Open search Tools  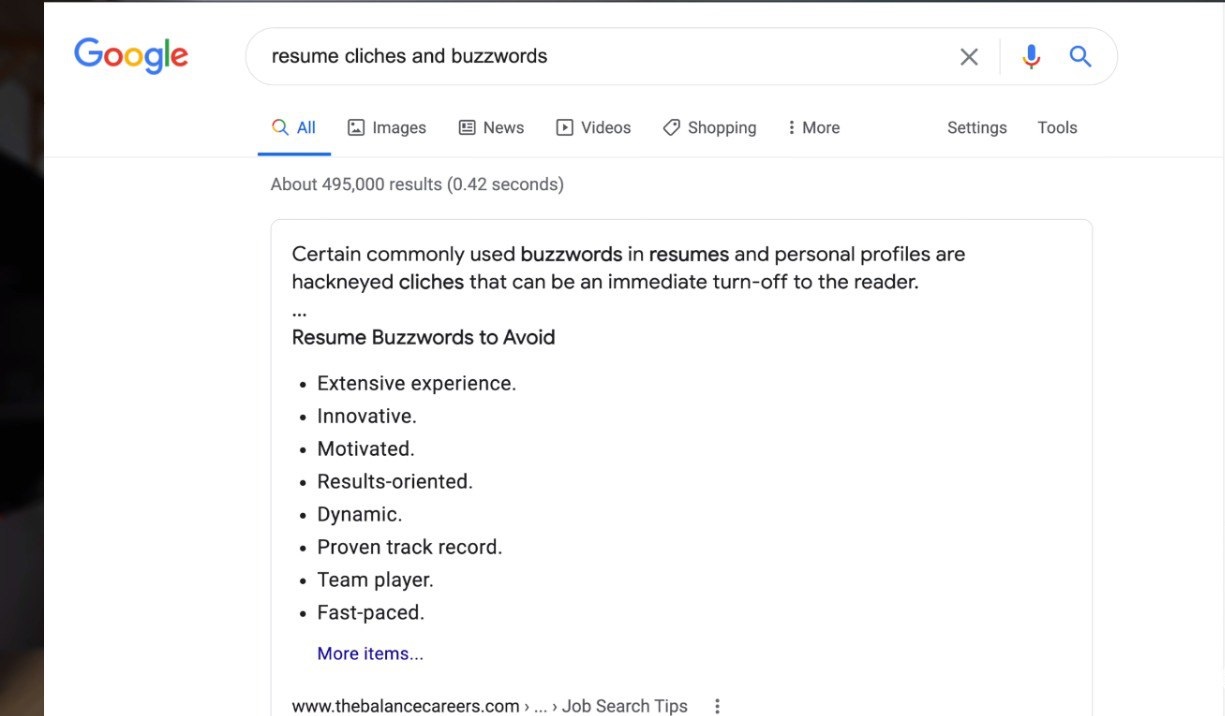pyautogui.click(x=1057, y=128)
